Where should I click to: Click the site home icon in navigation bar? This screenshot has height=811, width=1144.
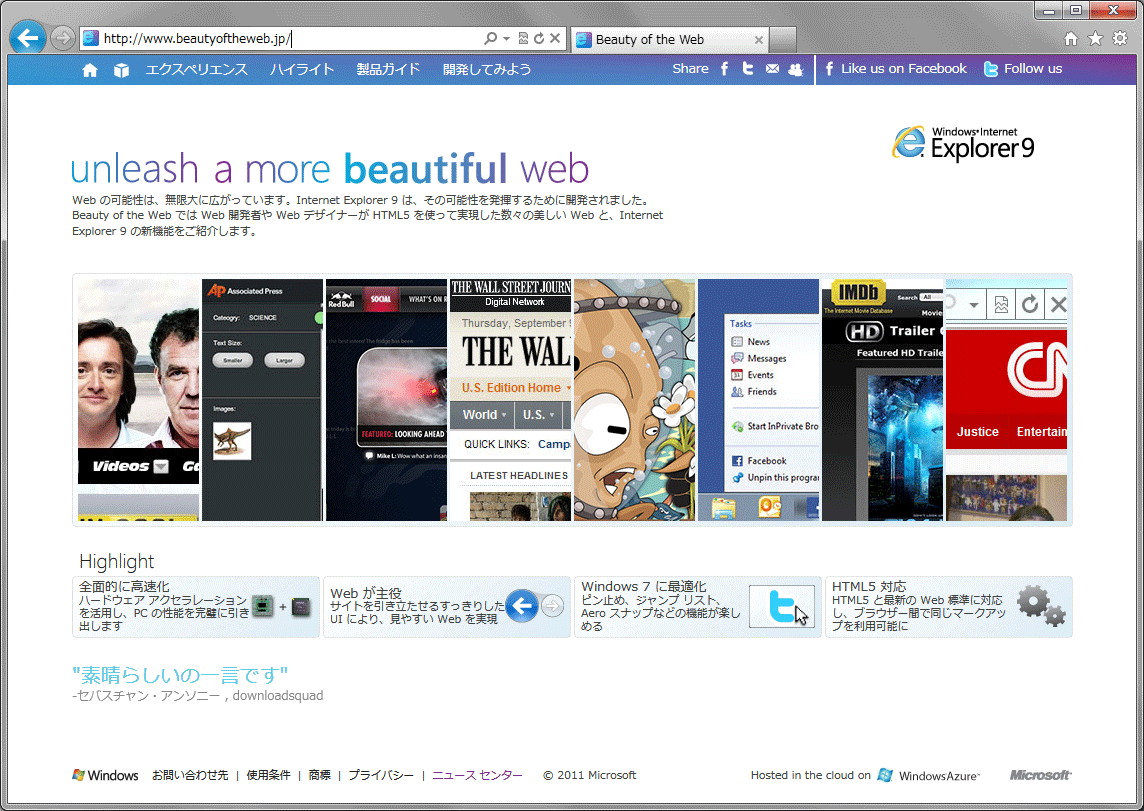click(90, 70)
